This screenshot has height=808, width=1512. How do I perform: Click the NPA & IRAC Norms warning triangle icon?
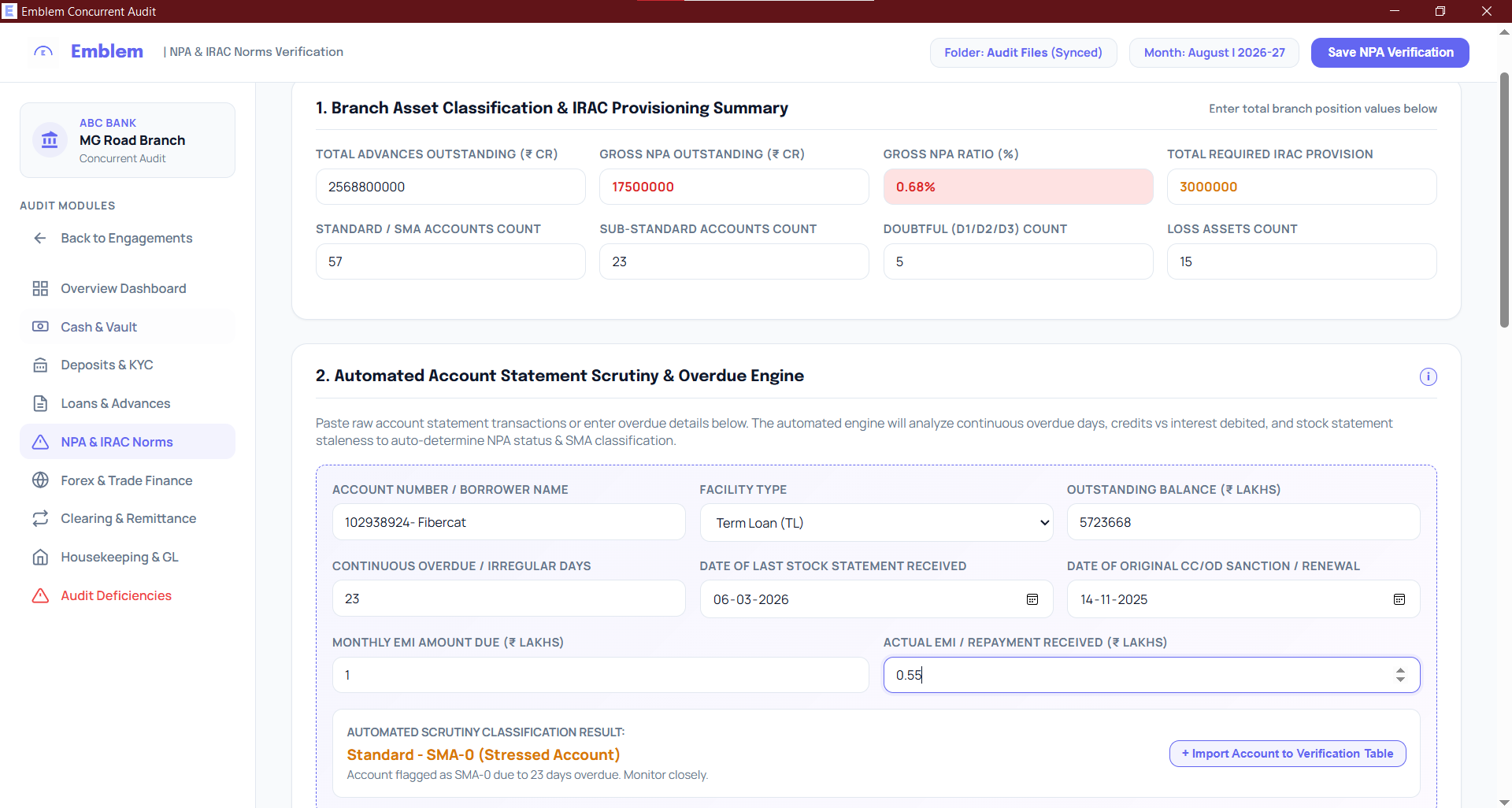40,442
